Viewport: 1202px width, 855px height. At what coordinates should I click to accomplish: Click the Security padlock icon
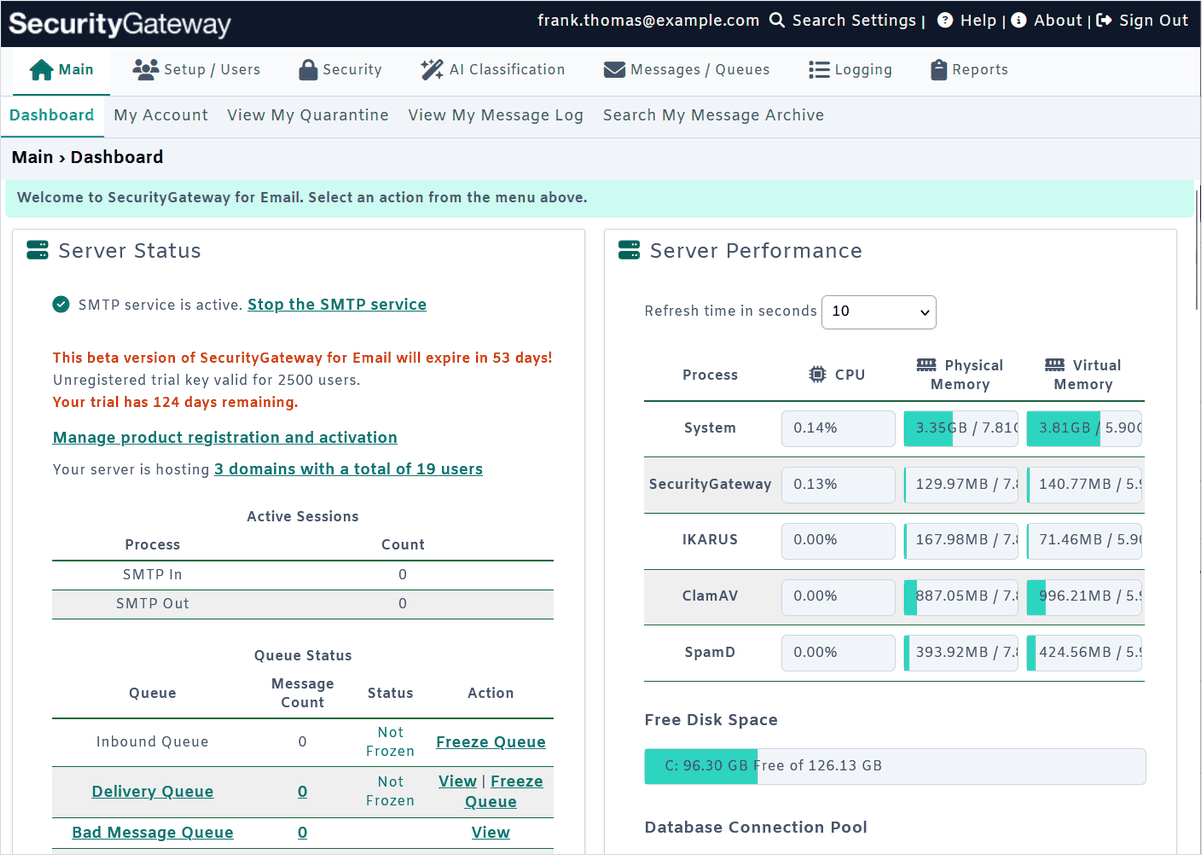coord(308,70)
